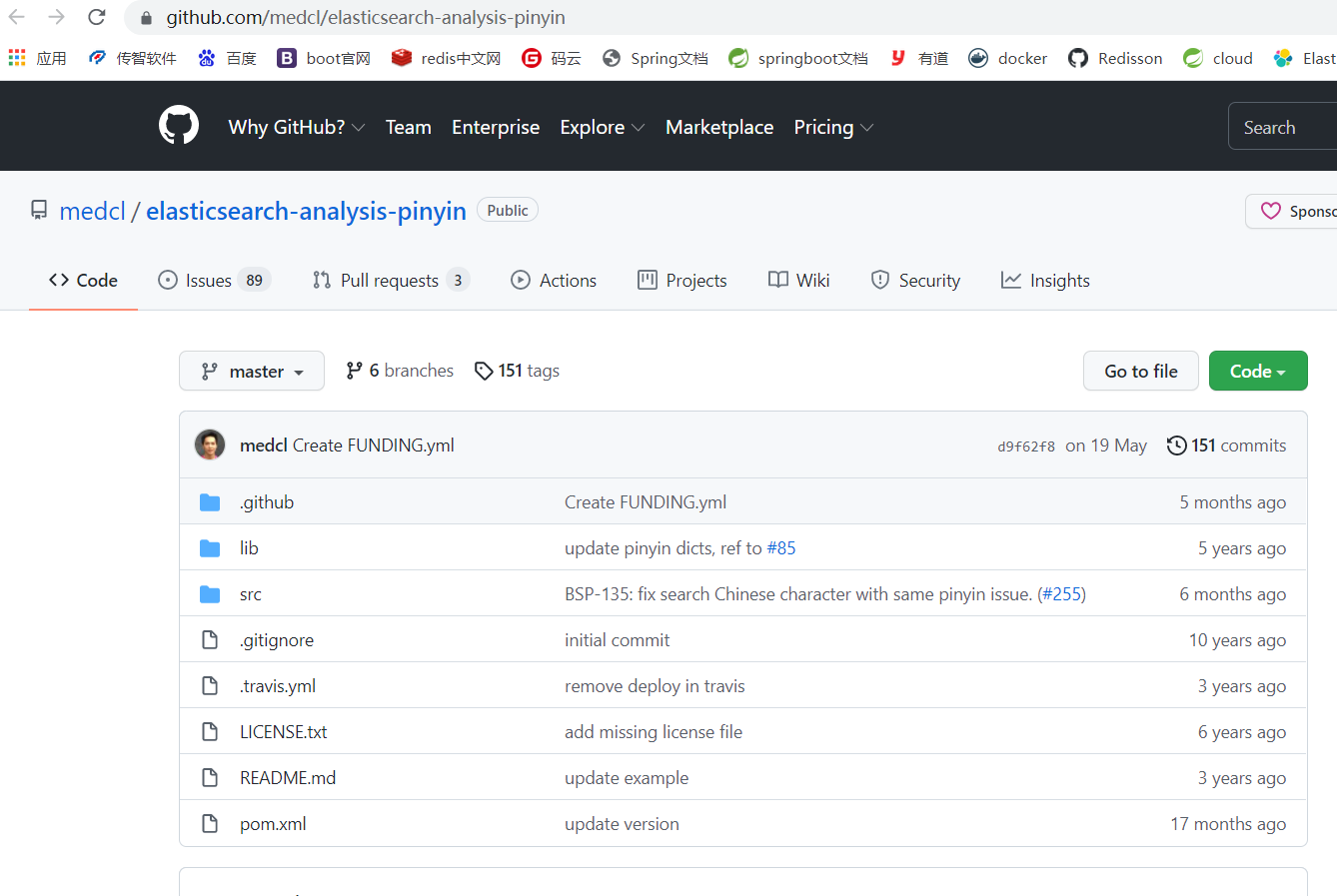This screenshot has width=1337, height=896.
Task: Switch to the Actions tab
Action: point(554,280)
